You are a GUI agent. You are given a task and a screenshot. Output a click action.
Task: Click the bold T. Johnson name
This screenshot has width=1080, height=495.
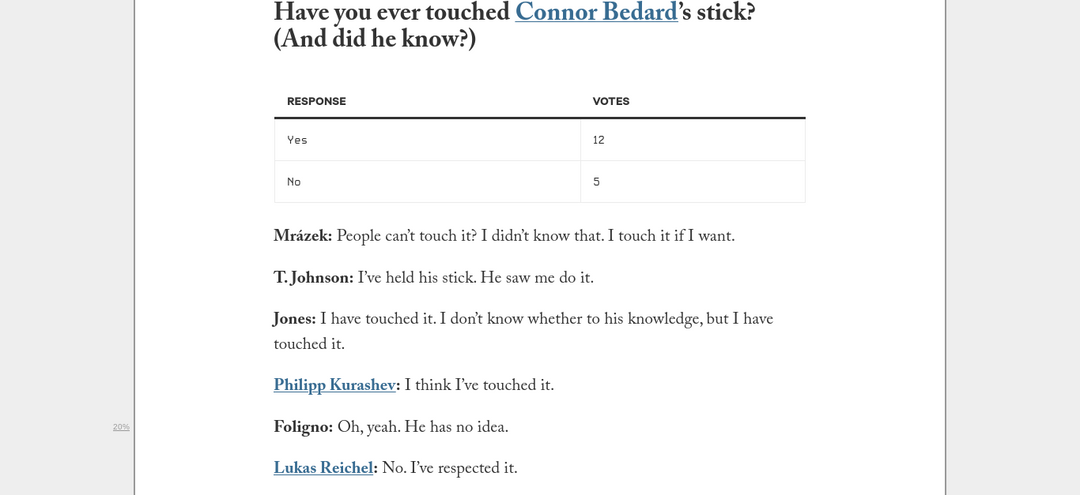tap(313, 278)
